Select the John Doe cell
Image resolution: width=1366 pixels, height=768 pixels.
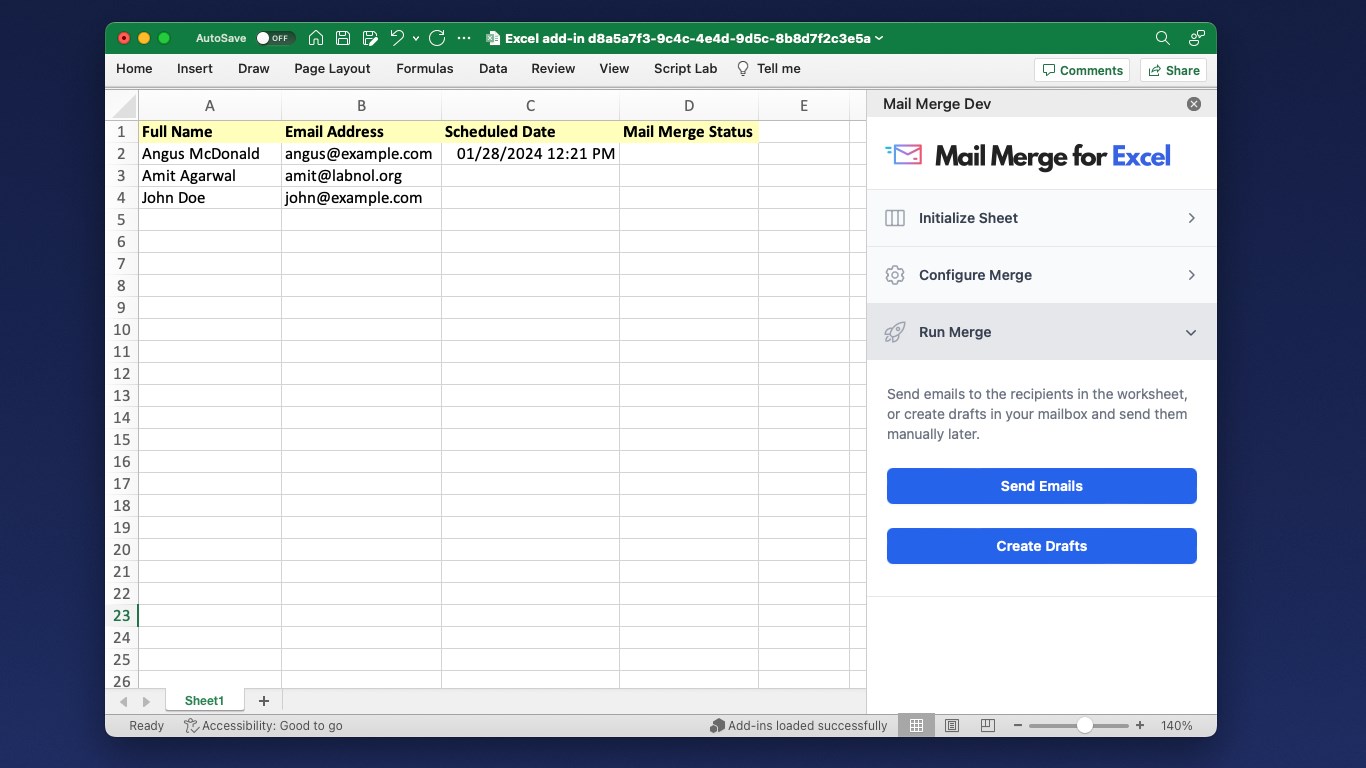click(210, 197)
